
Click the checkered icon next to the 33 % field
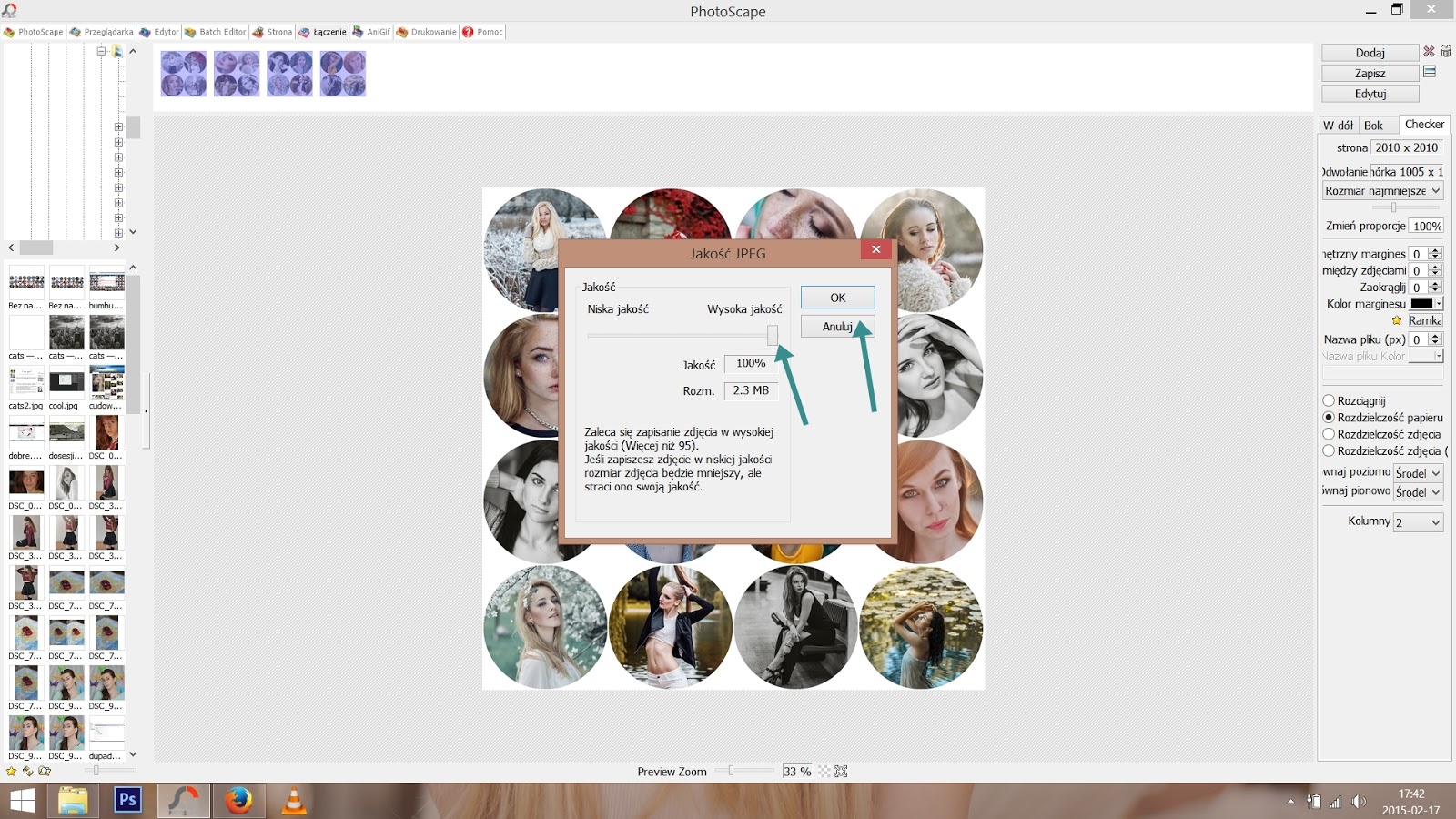[824, 771]
